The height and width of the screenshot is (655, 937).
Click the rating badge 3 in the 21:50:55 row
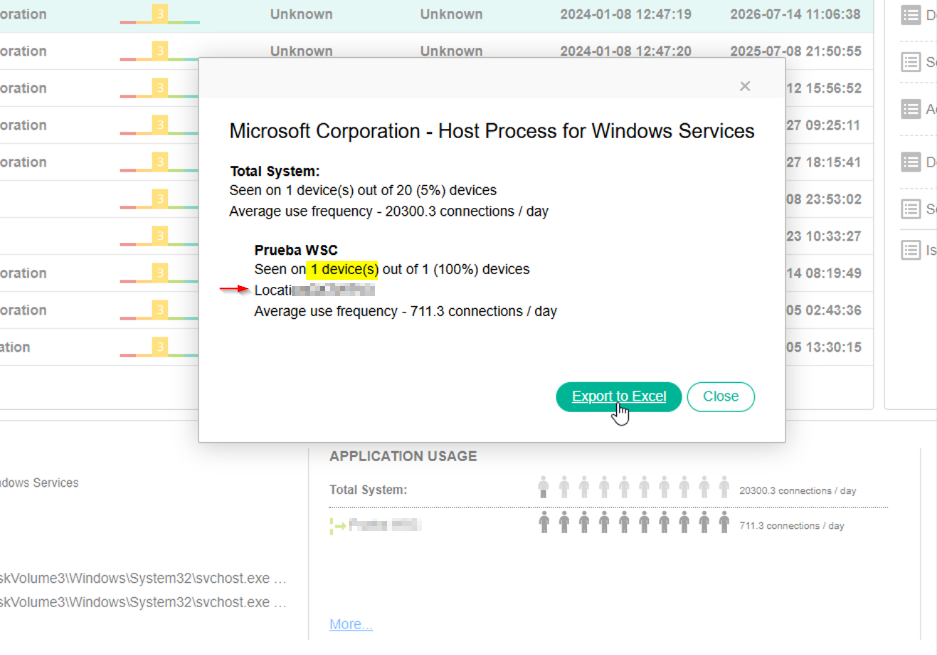(160, 51)
